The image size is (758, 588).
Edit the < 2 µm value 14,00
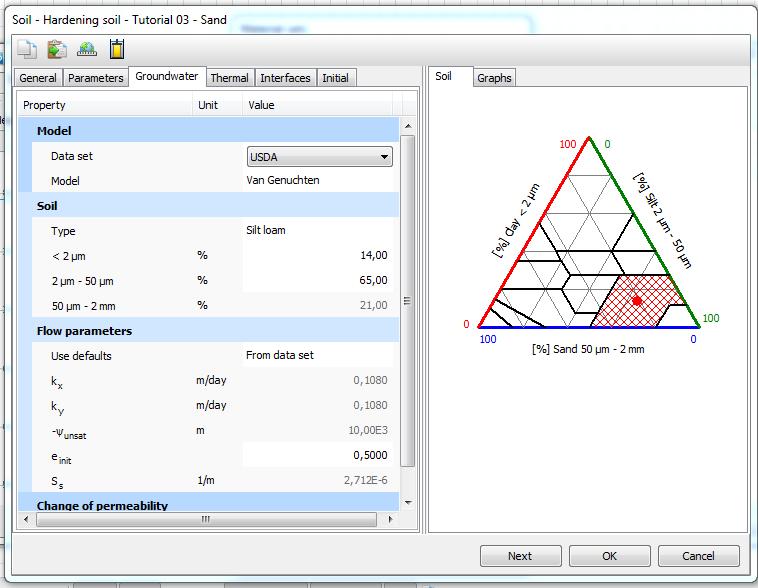(x=318, y=255)
